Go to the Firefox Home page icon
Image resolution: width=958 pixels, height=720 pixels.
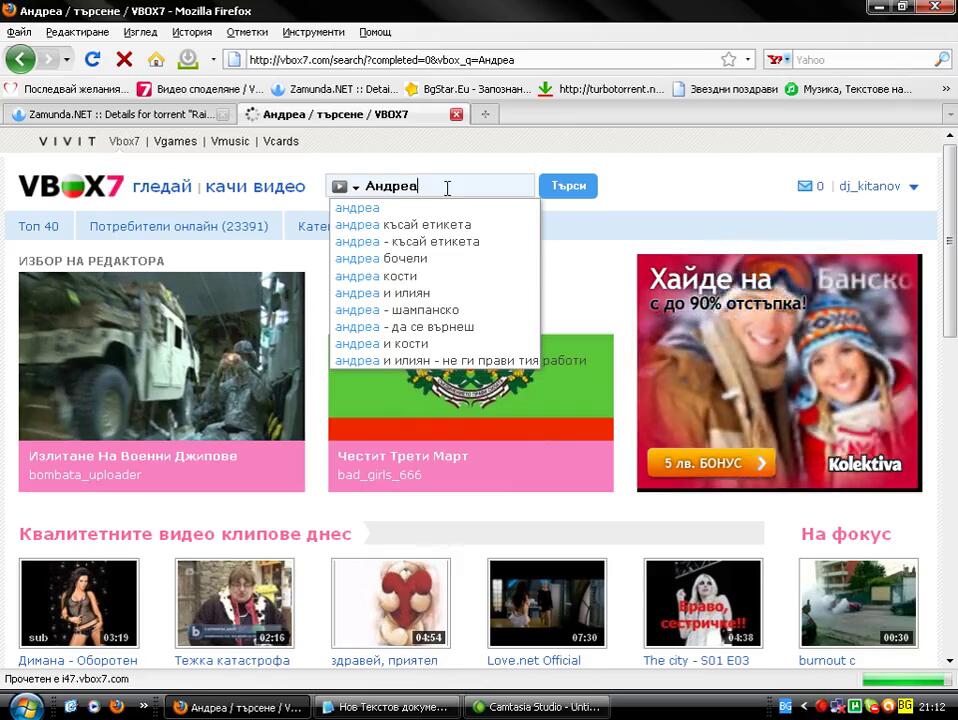(156, 59)
